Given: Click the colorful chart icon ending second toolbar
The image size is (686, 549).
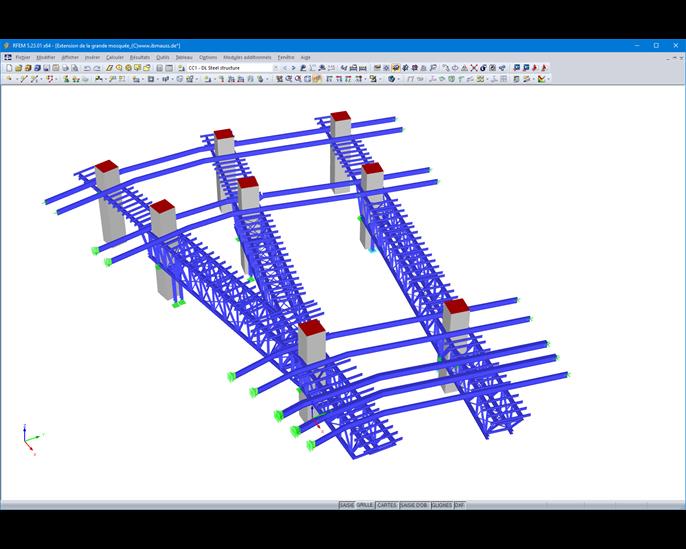Looking at the screenshot, I should point(541,79).
